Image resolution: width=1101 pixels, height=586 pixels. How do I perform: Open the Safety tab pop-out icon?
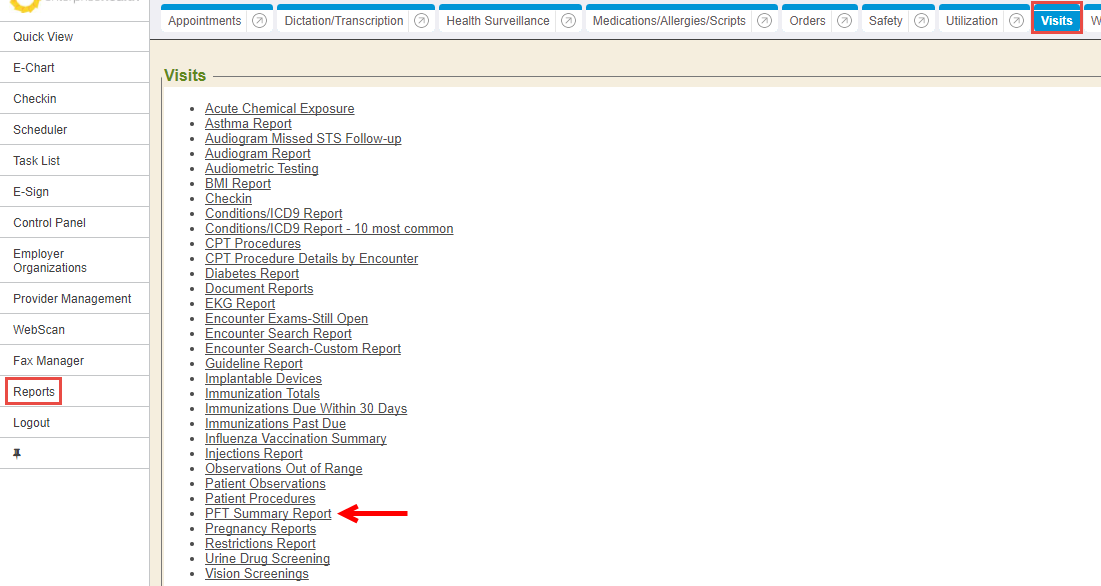[x=921, y=21]
